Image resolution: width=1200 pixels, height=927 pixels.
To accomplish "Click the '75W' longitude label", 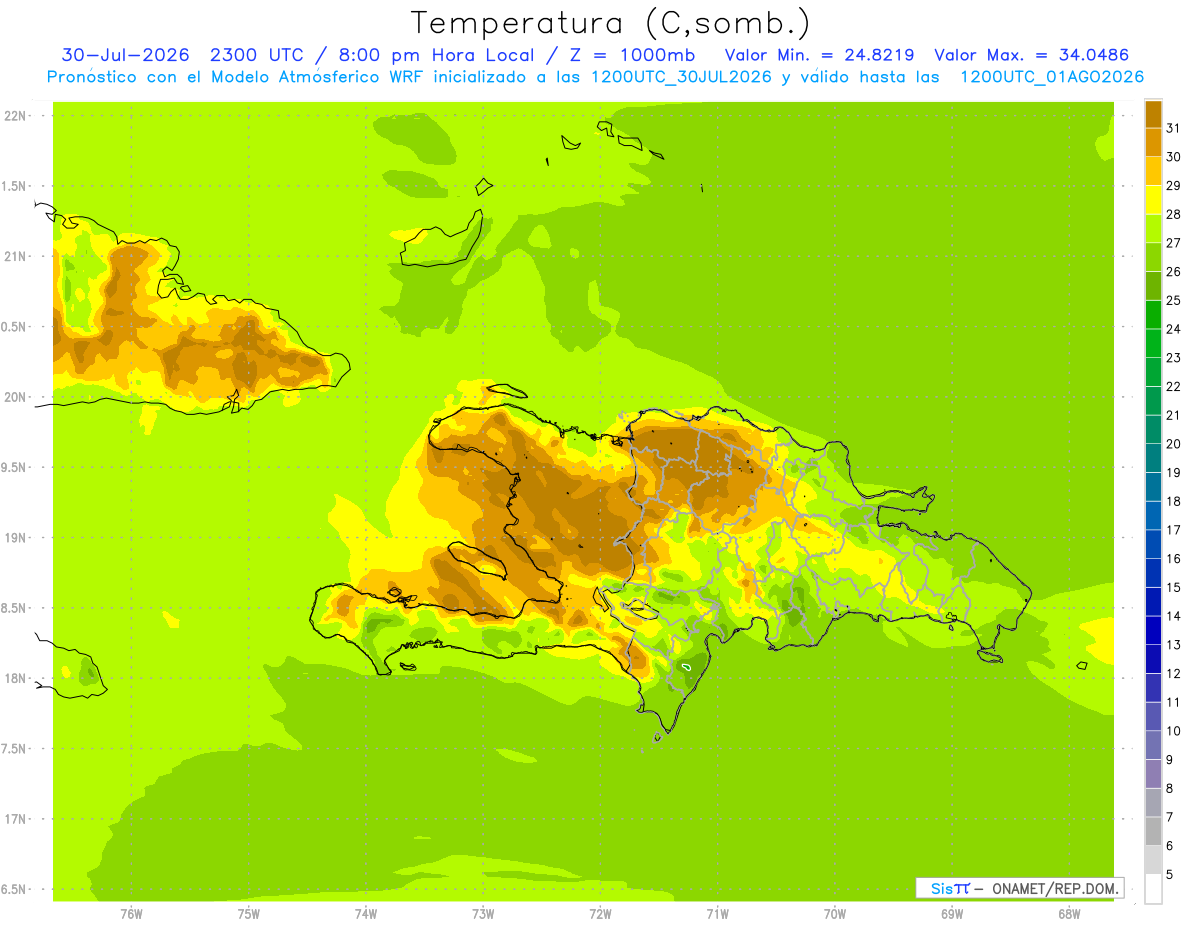I will coord(248,914).
